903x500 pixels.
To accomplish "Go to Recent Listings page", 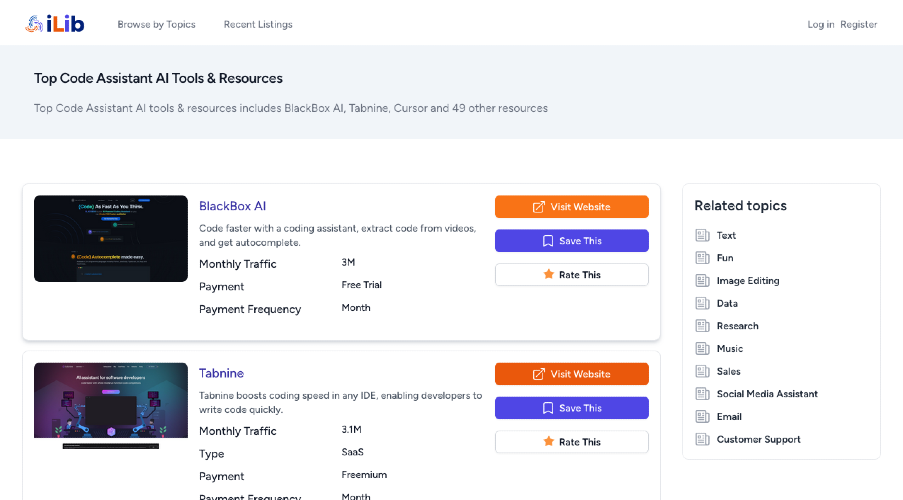I will [x=258, y=24].
